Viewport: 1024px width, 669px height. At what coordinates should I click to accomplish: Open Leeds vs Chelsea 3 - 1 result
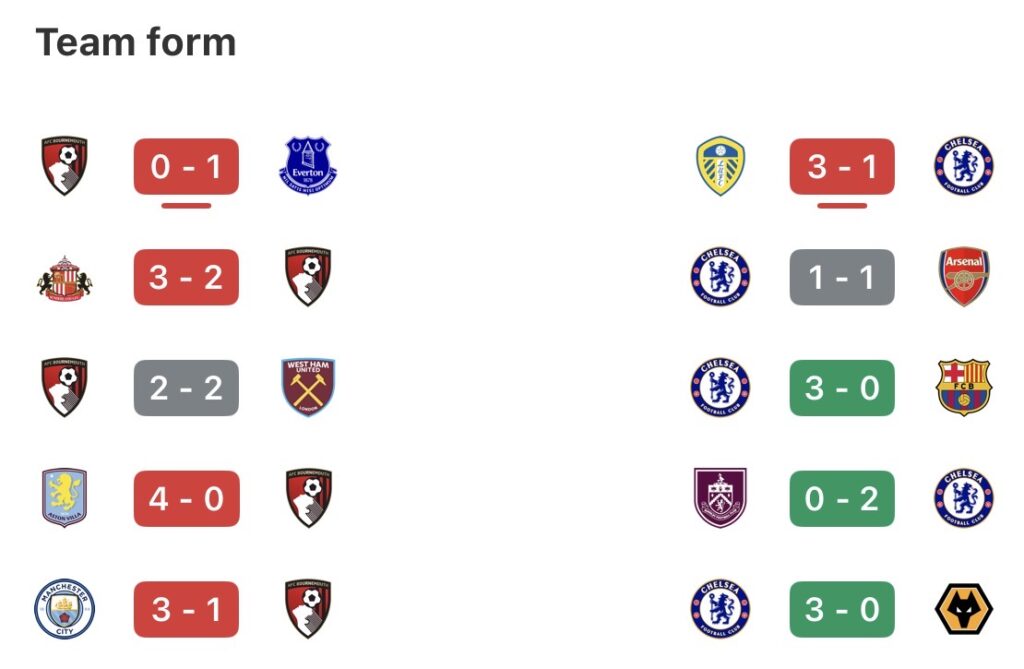pos(842,167)
